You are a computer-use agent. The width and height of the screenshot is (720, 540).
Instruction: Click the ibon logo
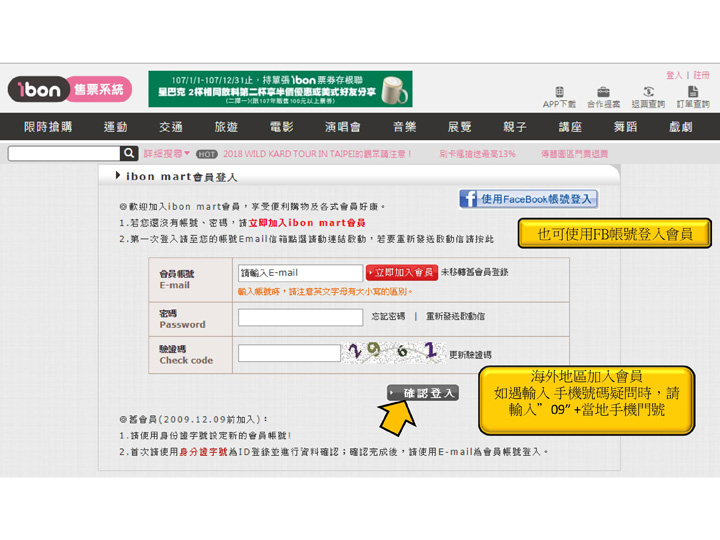(x=40, y=89)
